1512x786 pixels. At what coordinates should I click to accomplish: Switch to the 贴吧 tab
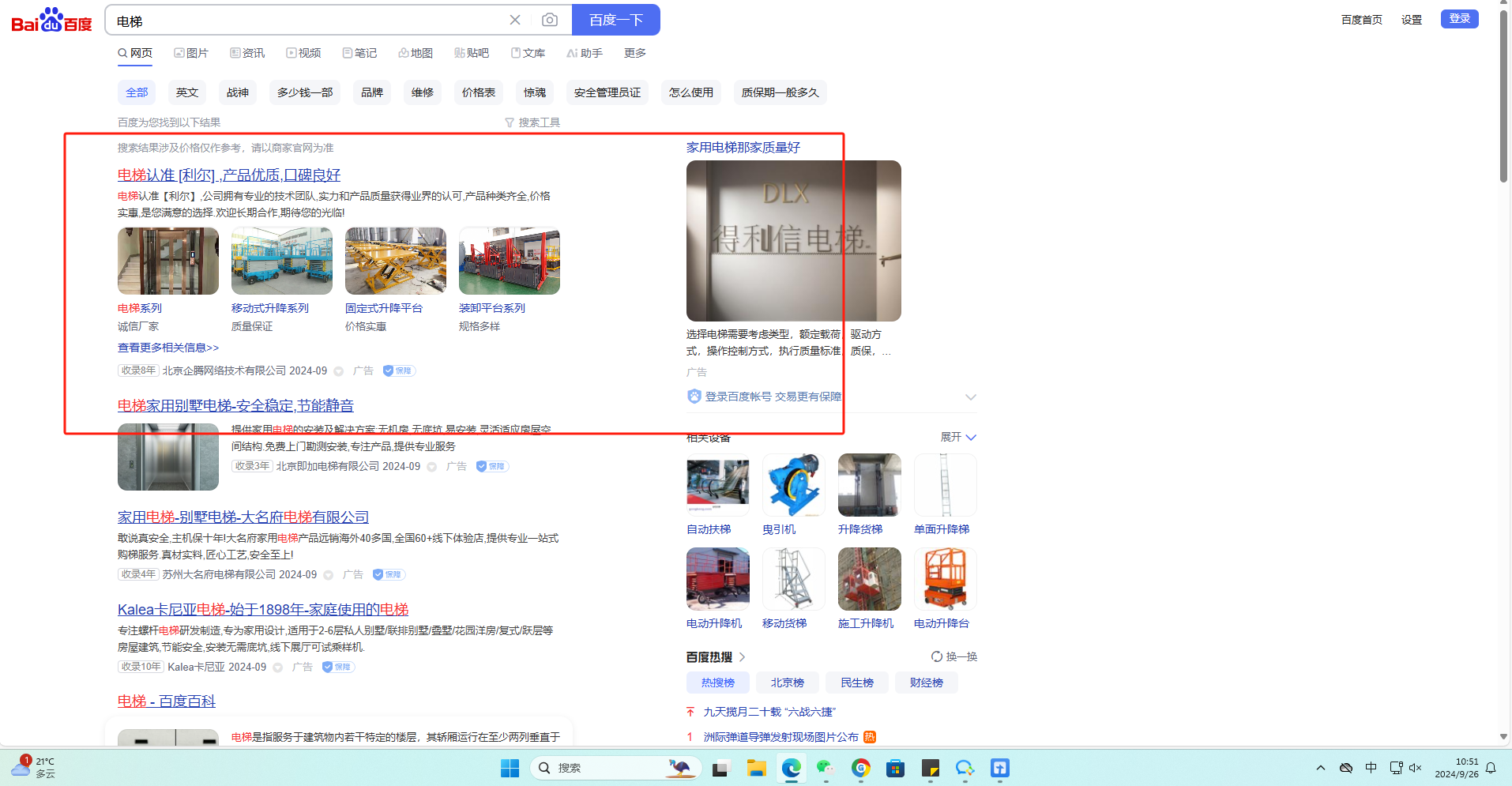point(472,53)
